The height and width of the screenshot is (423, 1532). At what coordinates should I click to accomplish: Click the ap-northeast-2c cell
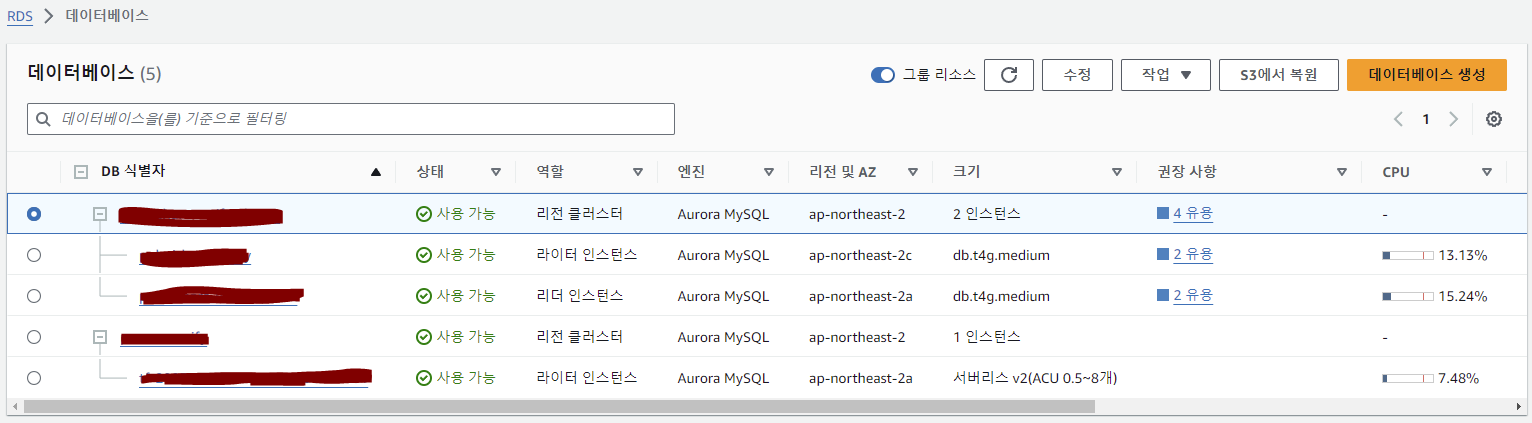tap(860, 255)
